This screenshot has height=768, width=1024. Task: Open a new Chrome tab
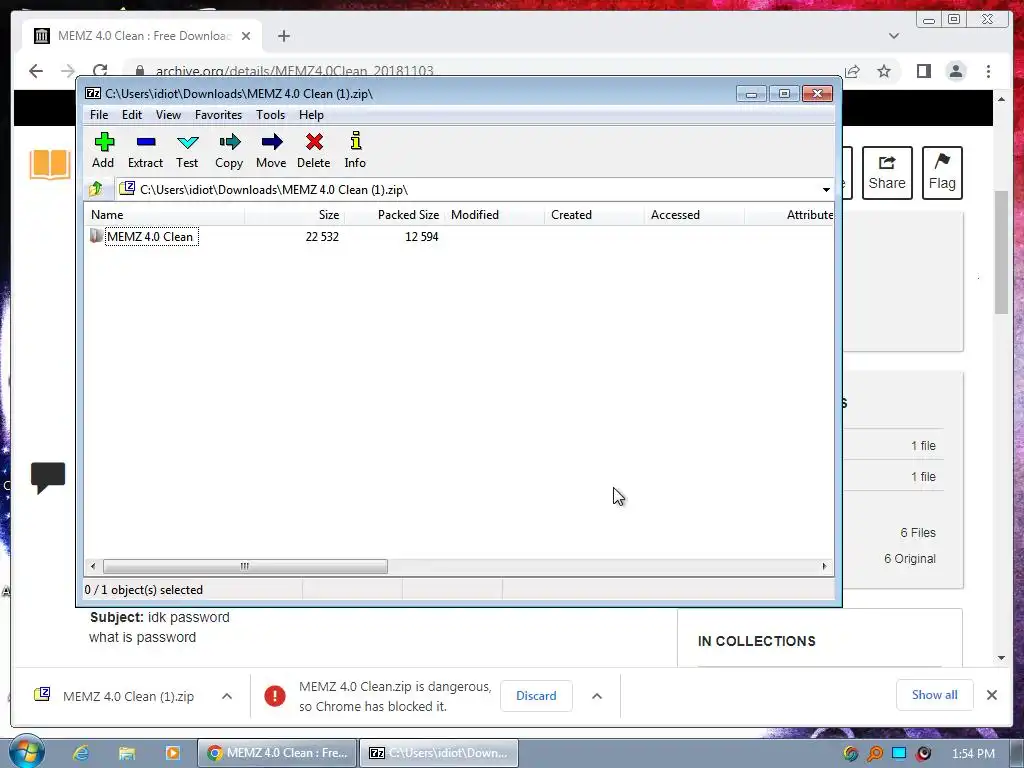tap(283, 36)
